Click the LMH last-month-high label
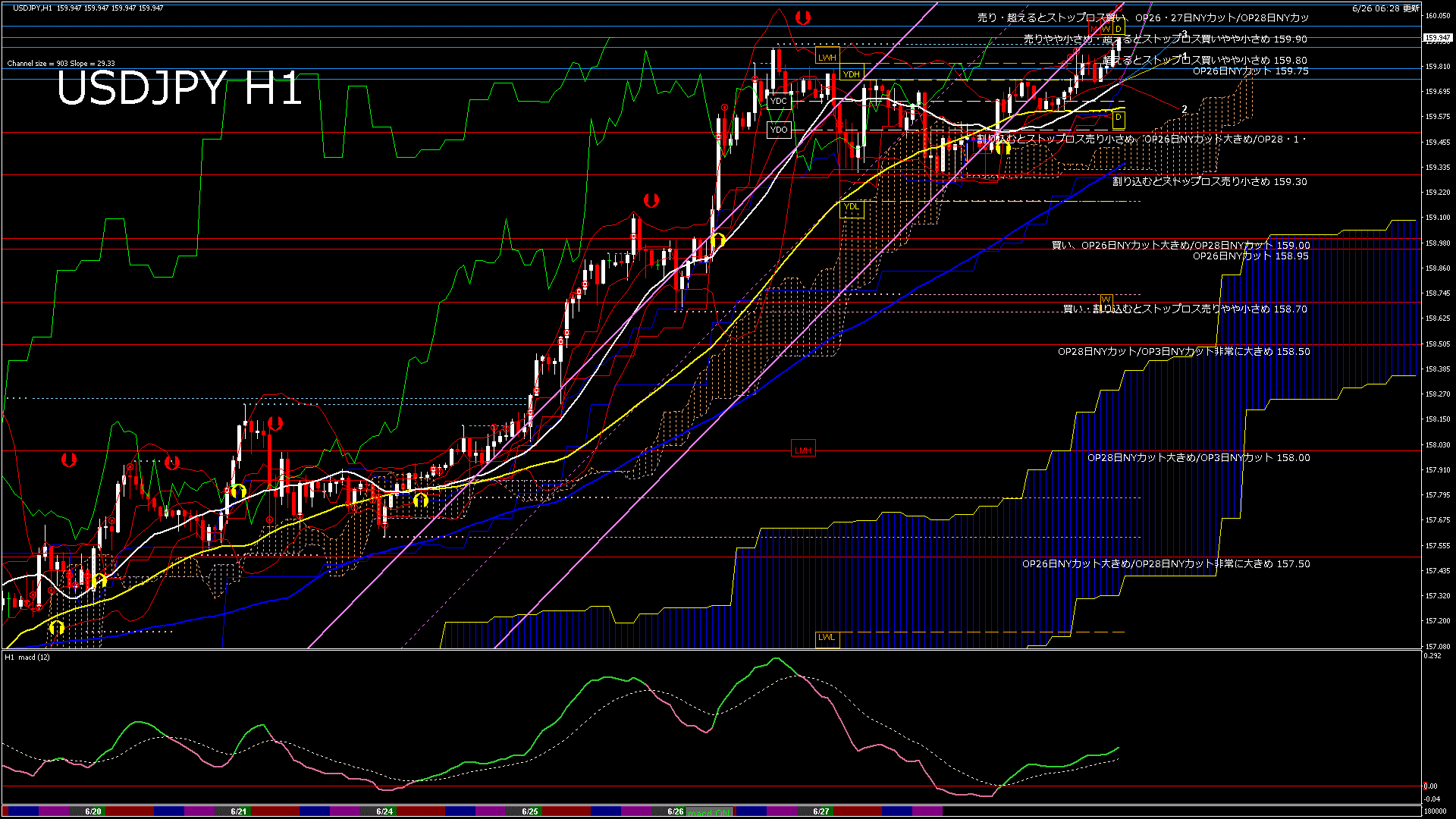1456x819 pixels. click(x=802, y=450)
